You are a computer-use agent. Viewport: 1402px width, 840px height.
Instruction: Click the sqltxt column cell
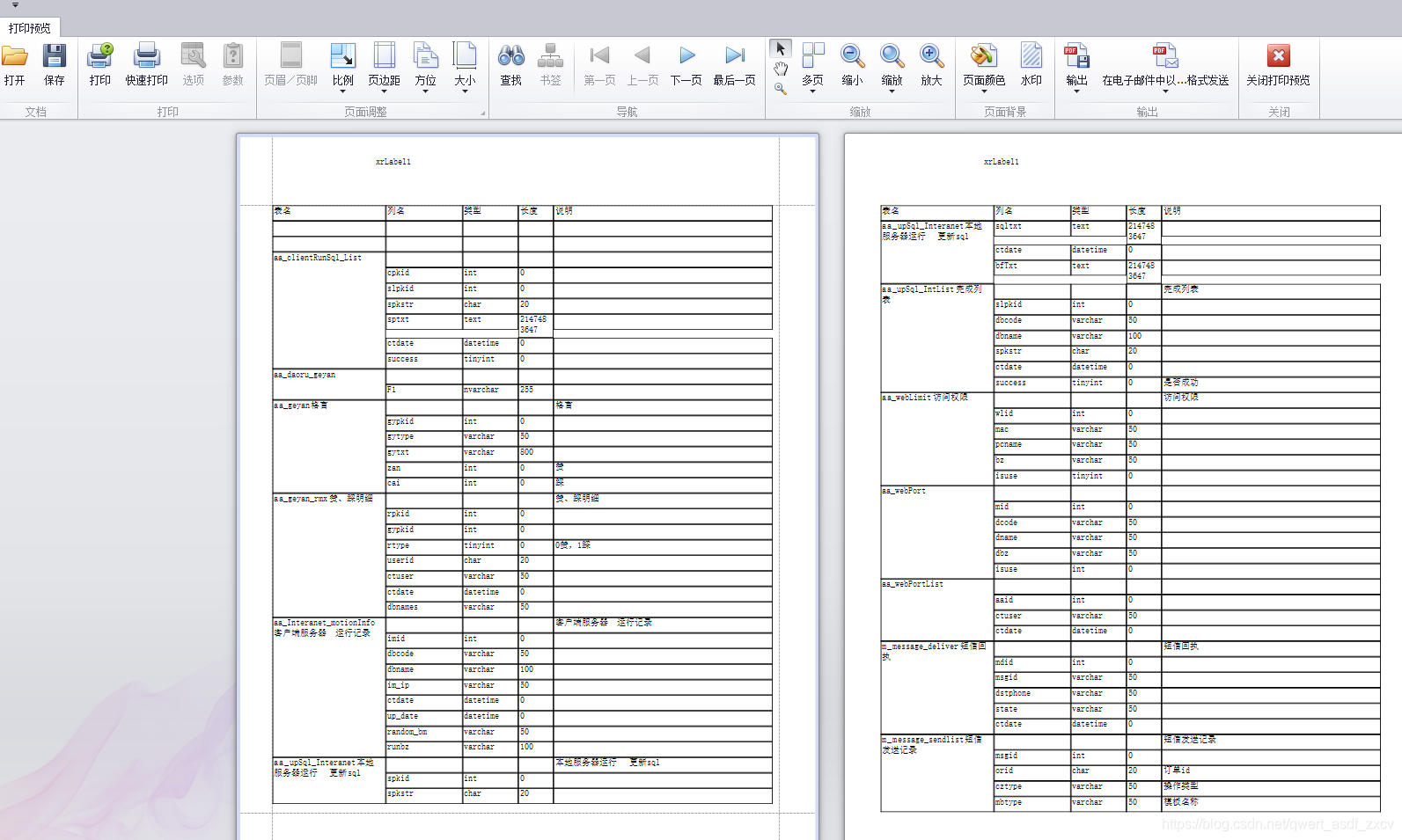[x=1031, y=230]
